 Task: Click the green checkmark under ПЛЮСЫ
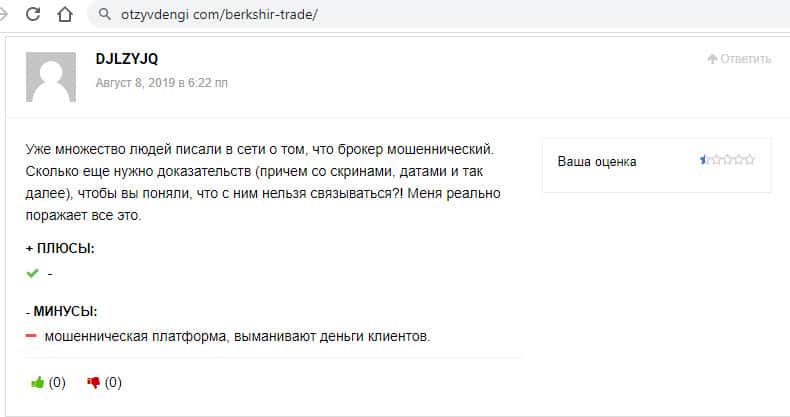(x=32, y=273)
